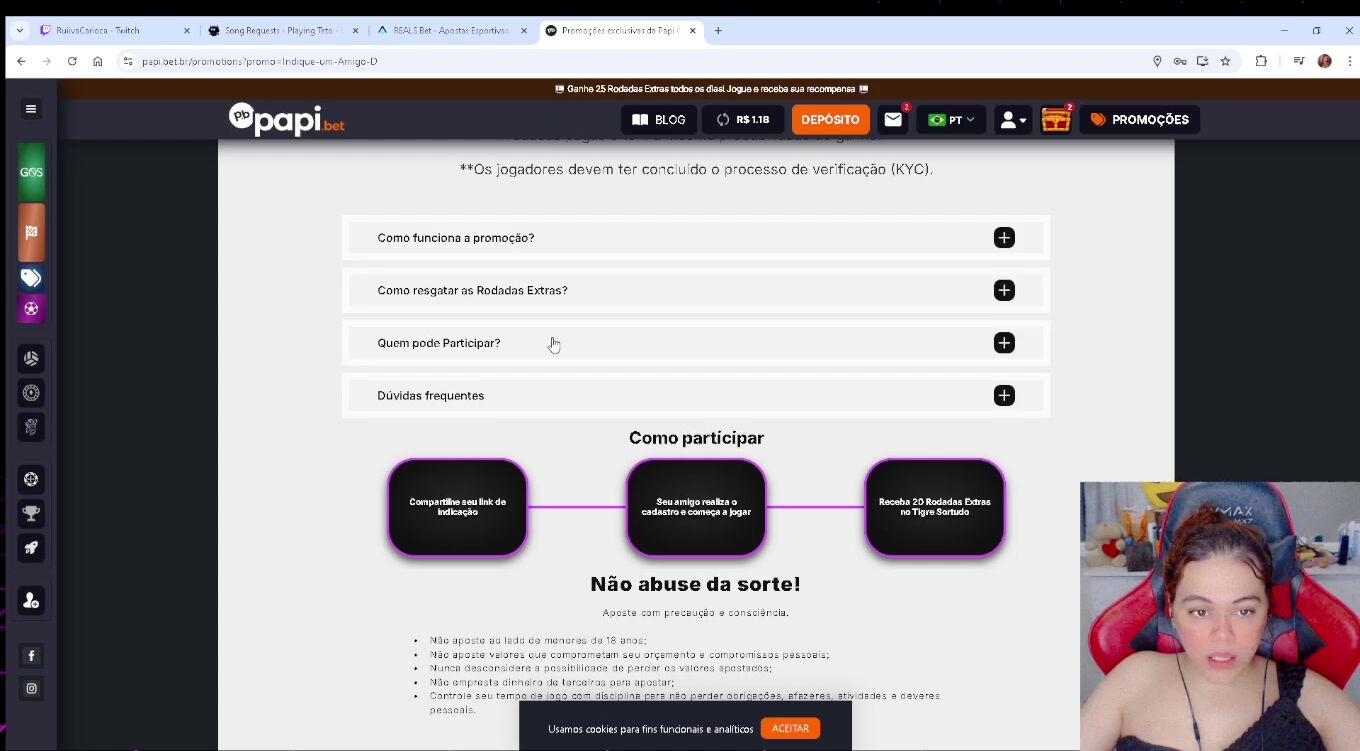Open the mail inbox icon
The height and width of the screenshot is (751, 1360).
point(893,119)
